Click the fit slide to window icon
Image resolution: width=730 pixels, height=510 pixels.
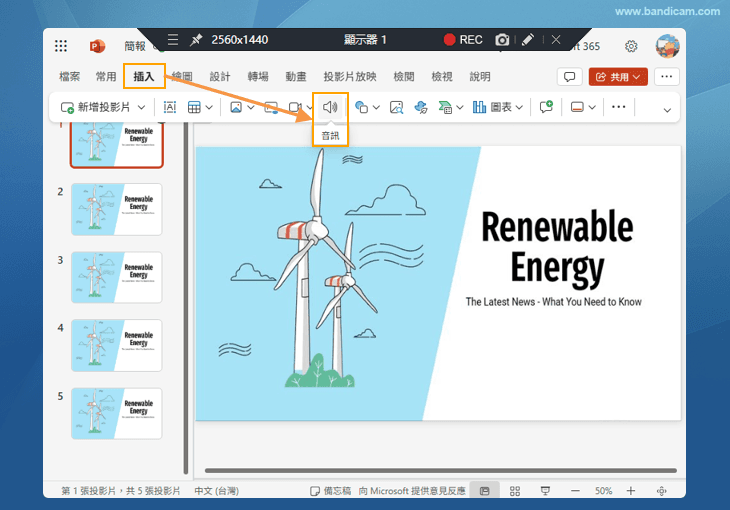pyautogui.click(x=661, y=491)
